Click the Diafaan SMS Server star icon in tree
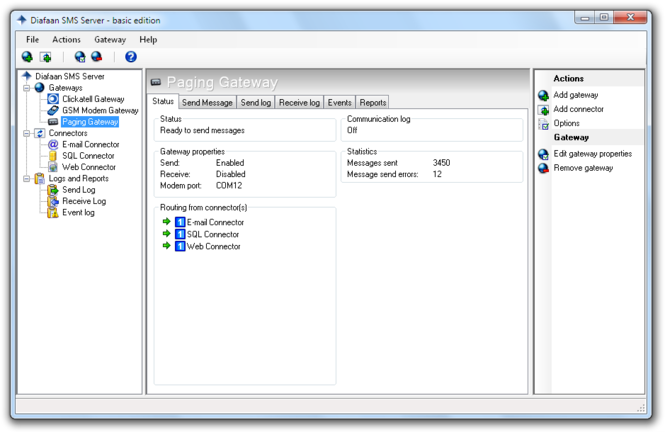Screen dimensions: 665x432 click(x=27, y=76)
